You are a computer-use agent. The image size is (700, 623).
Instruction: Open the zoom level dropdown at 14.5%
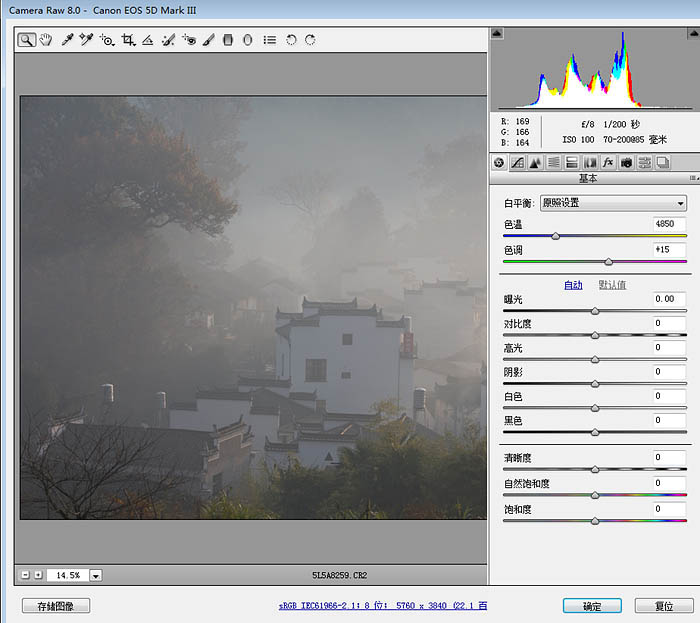coord(96,575)
